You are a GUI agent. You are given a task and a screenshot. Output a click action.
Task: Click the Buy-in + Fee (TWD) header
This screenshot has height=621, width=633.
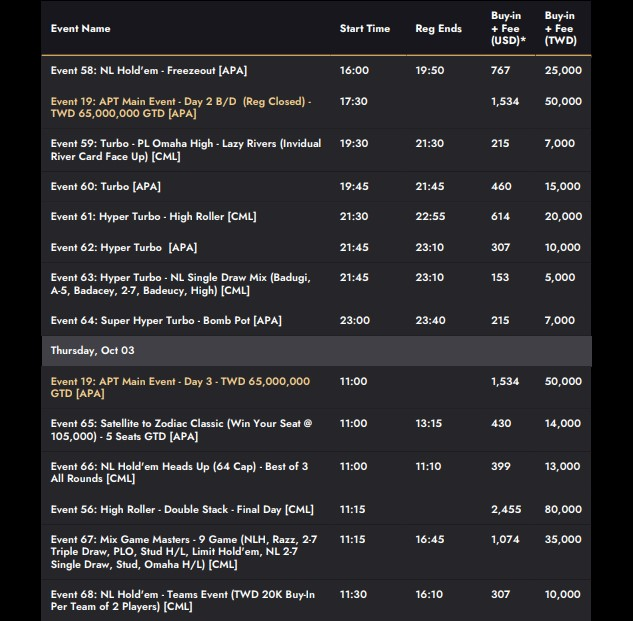click(559, 29)
